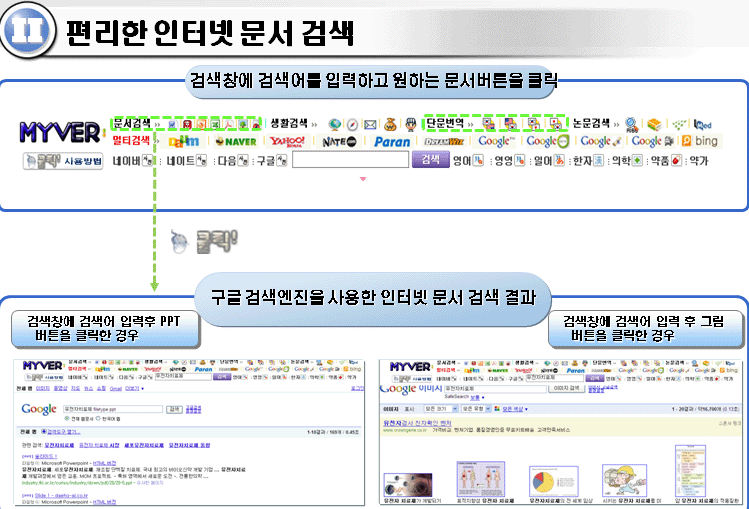Click the NATE logo in 멀티검색 row

[x=339, y=141]
